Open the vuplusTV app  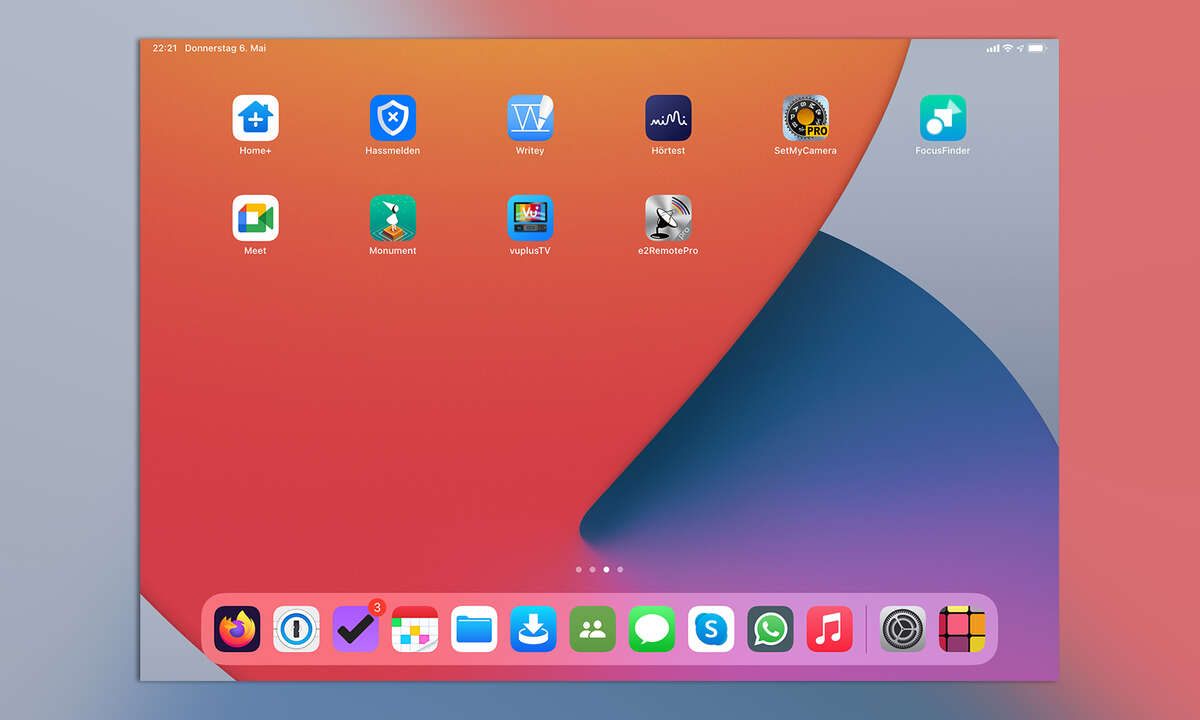click(530, 218)
